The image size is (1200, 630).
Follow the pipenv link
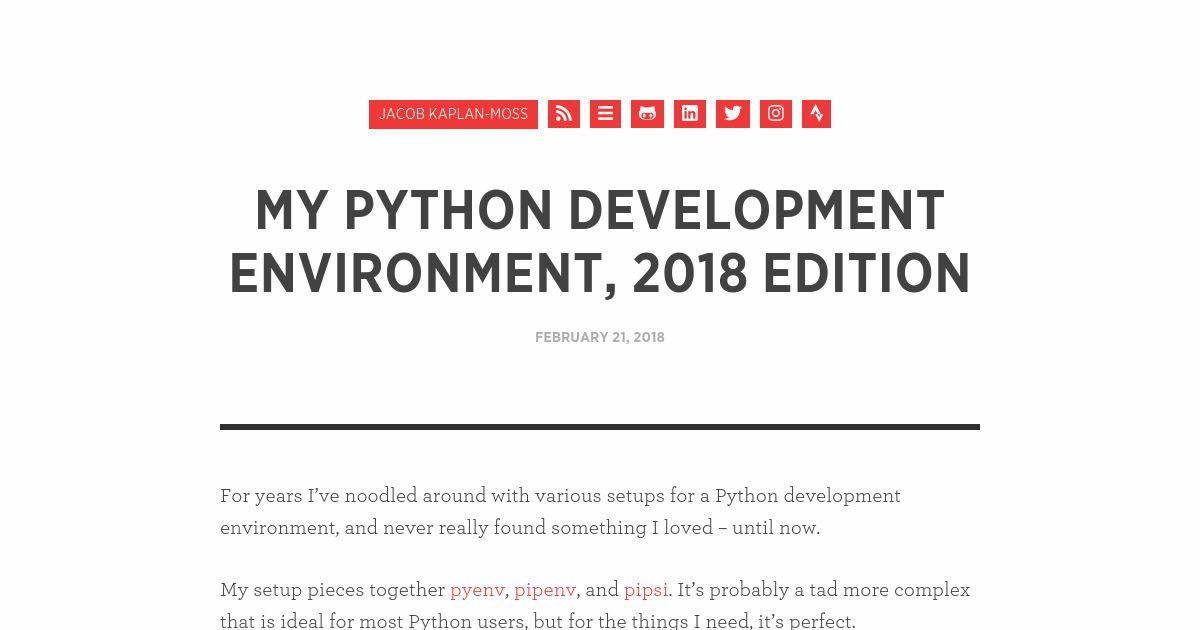point(545,590)
